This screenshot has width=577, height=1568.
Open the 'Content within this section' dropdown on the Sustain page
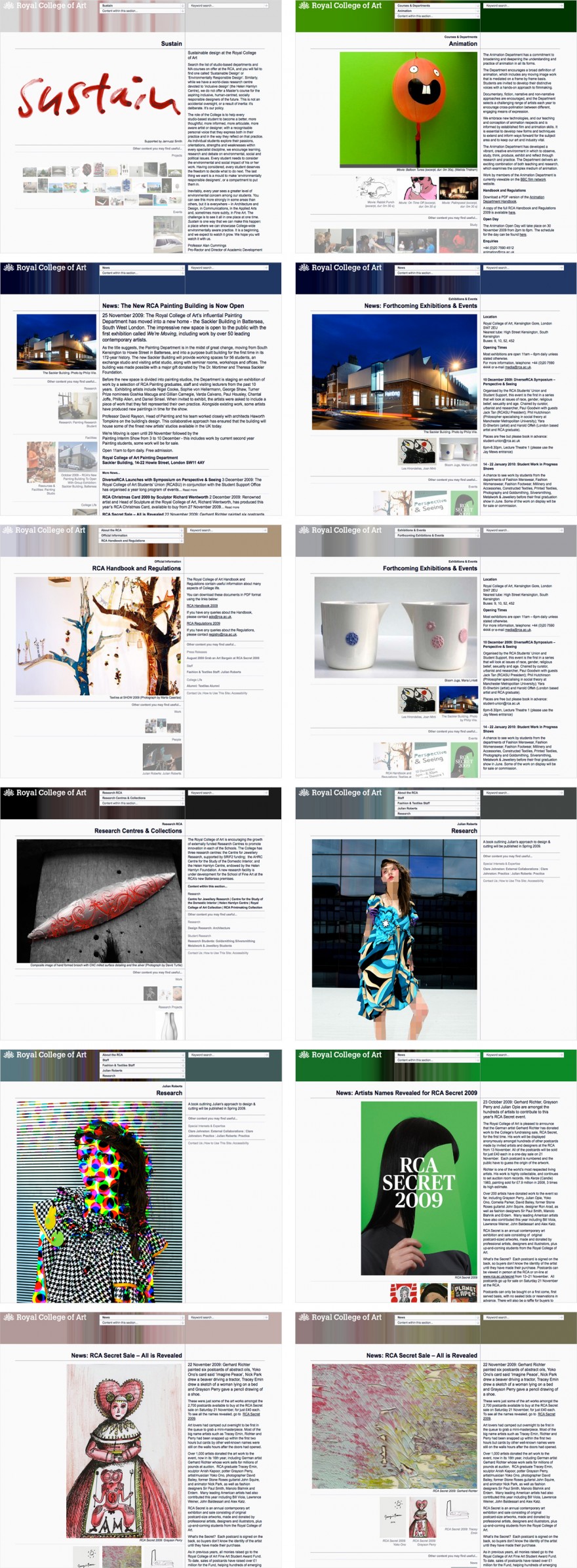[142, 10]
